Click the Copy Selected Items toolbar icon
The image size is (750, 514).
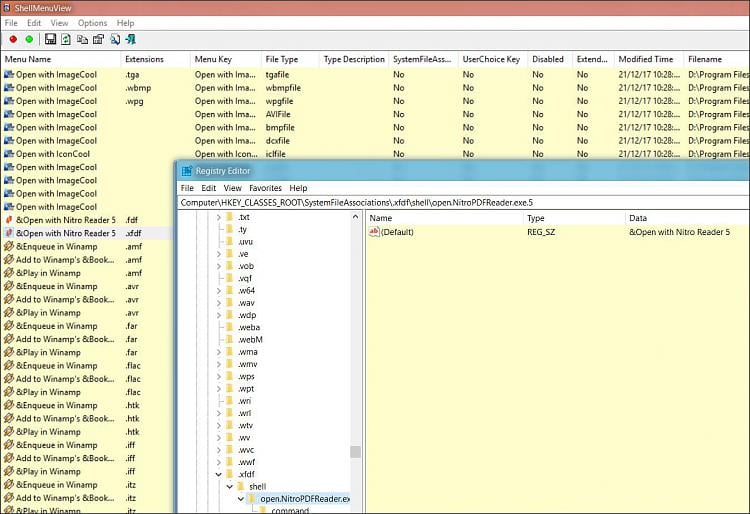tap(82, 40)
